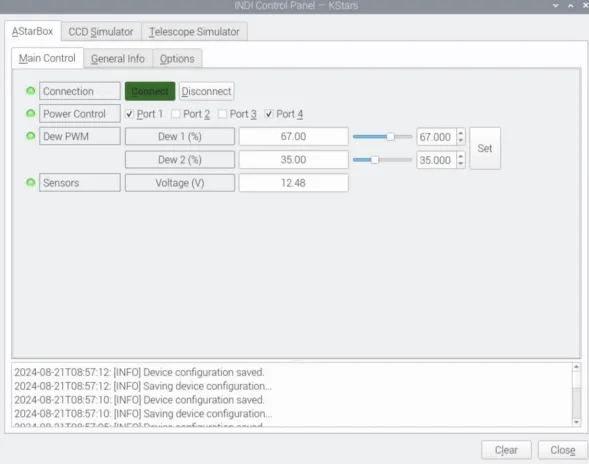Click the Sensors property label
This screenshot has height=464, width=589.
(x=80, y=183)
